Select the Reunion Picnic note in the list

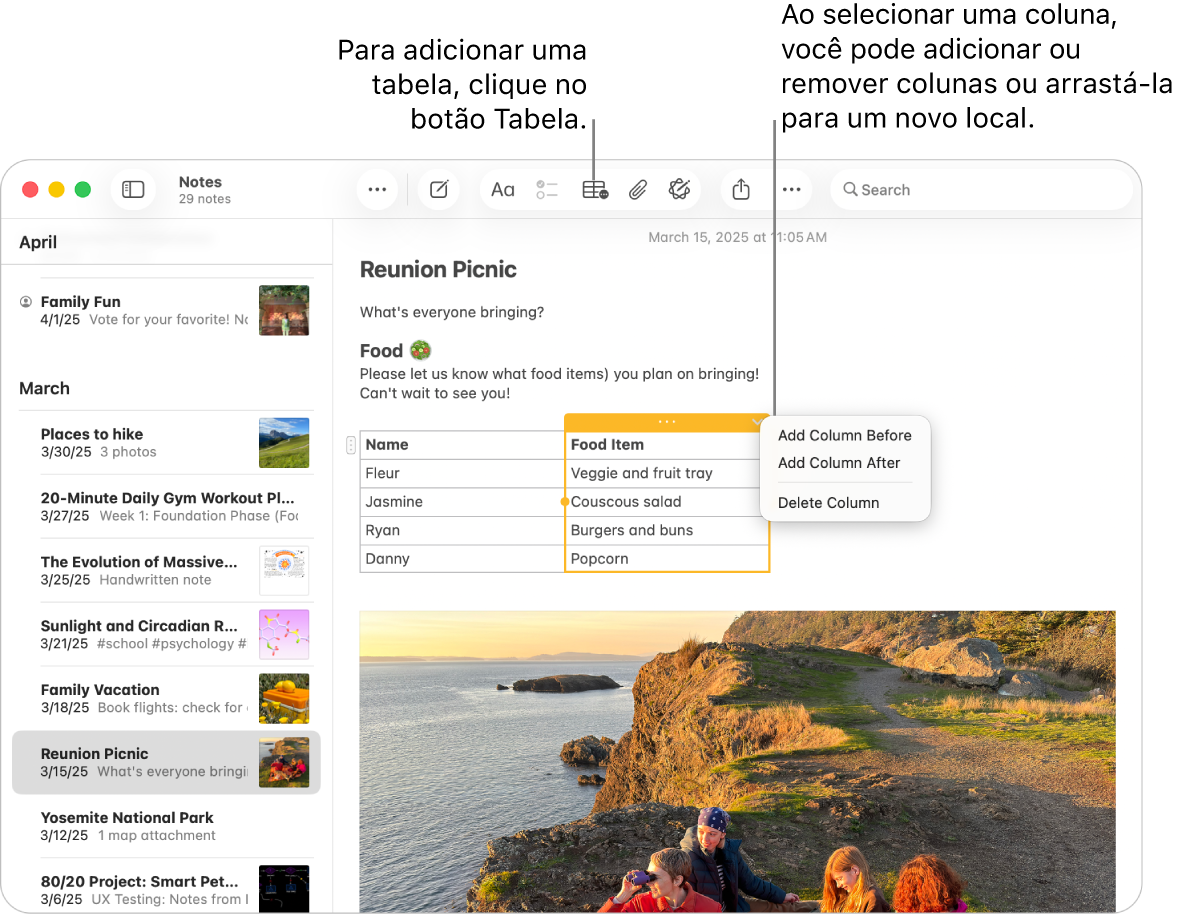pos(166,763)
